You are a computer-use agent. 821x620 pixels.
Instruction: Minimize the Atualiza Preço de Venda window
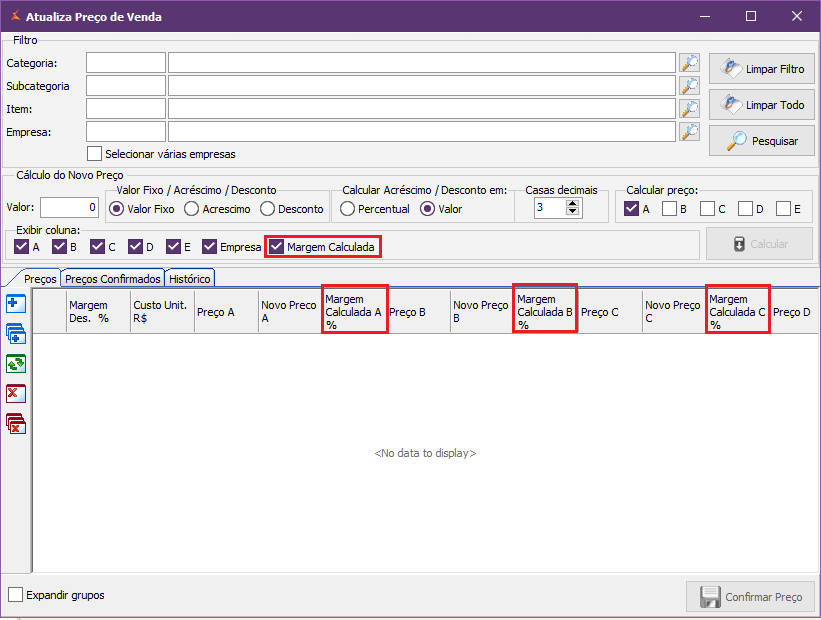[705, 16]
